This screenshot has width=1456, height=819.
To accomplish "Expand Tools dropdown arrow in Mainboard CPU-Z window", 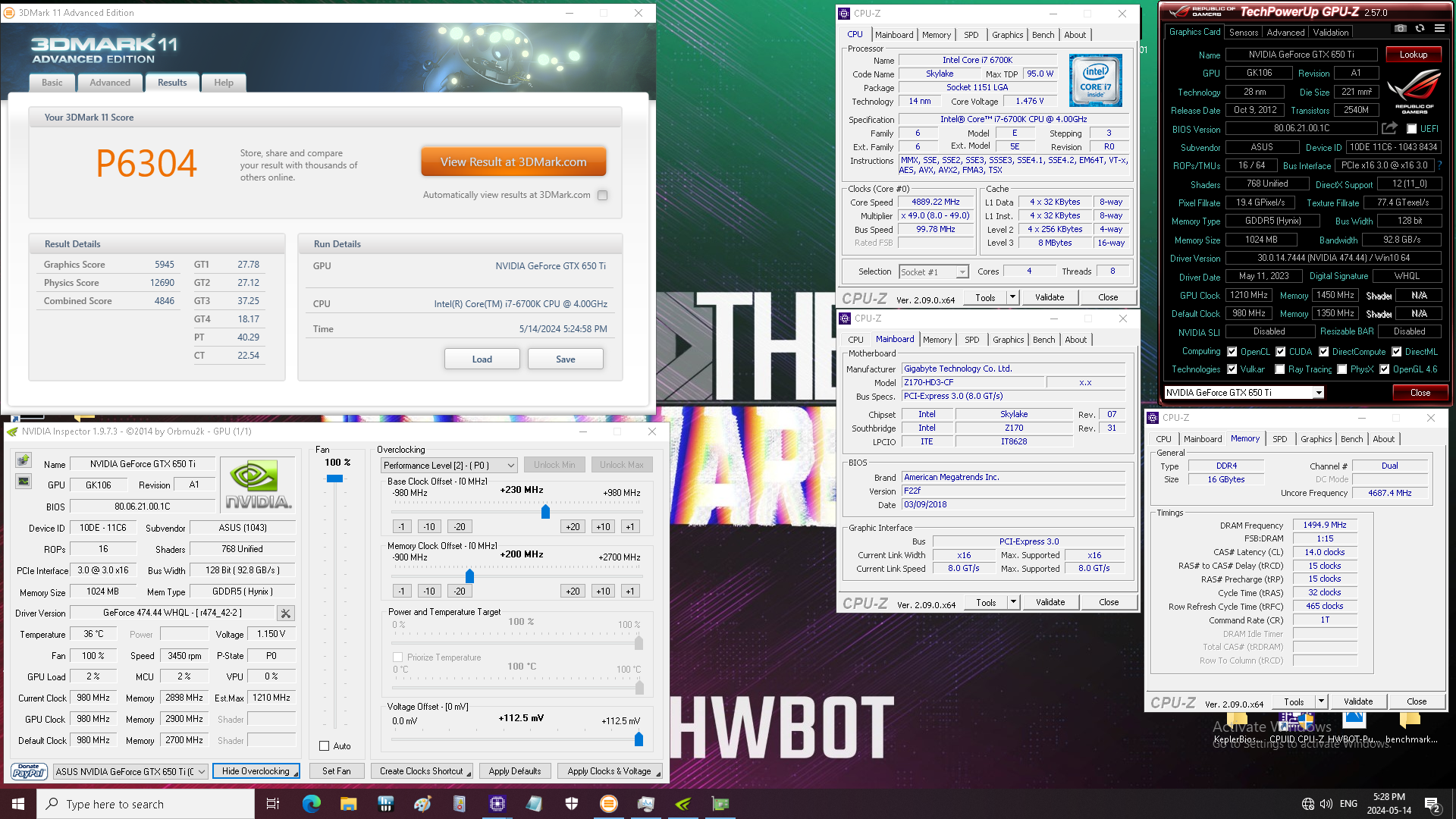I will point(1013,602).
